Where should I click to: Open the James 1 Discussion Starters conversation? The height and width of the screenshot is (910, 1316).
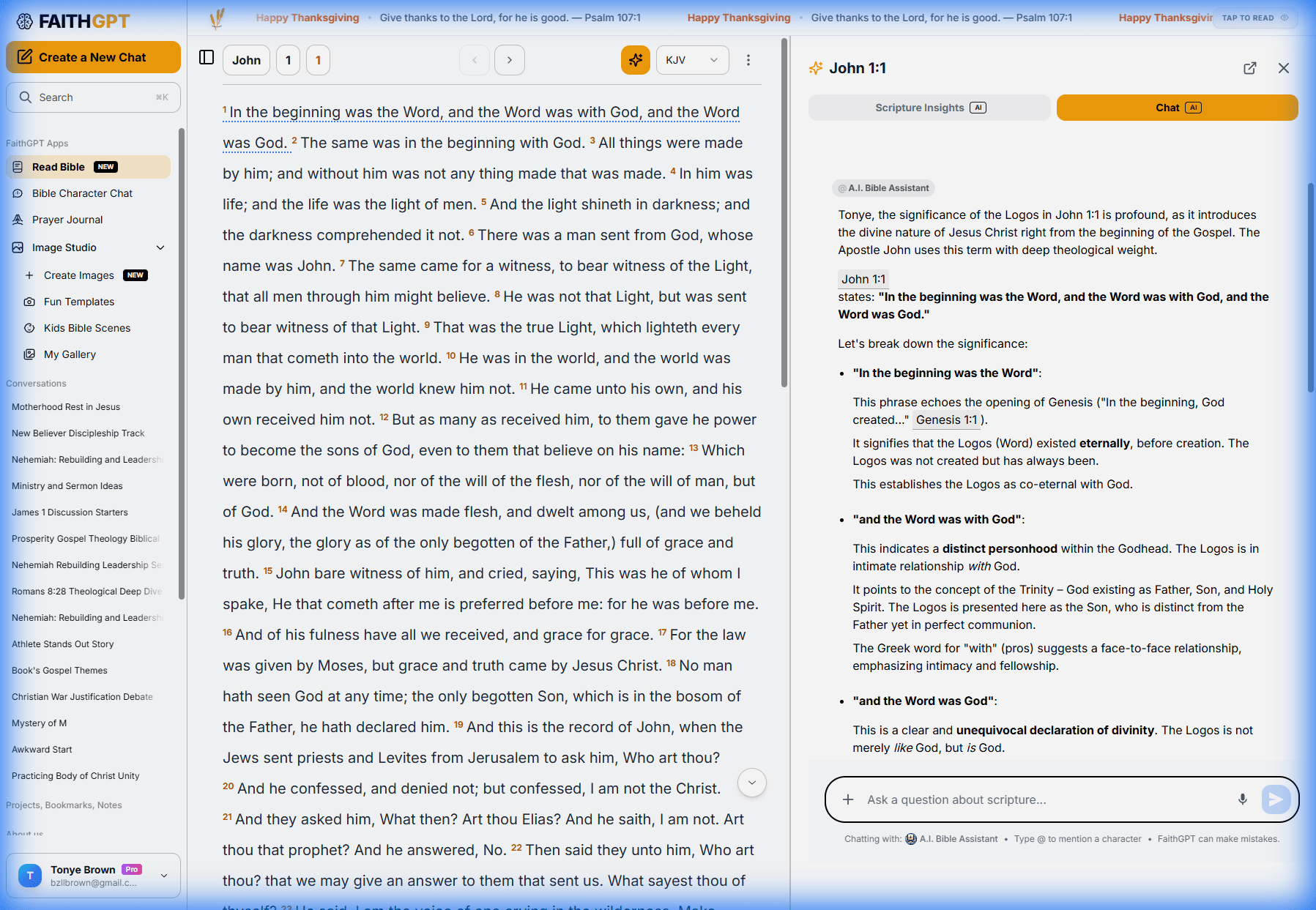click(x=70, y=512)
